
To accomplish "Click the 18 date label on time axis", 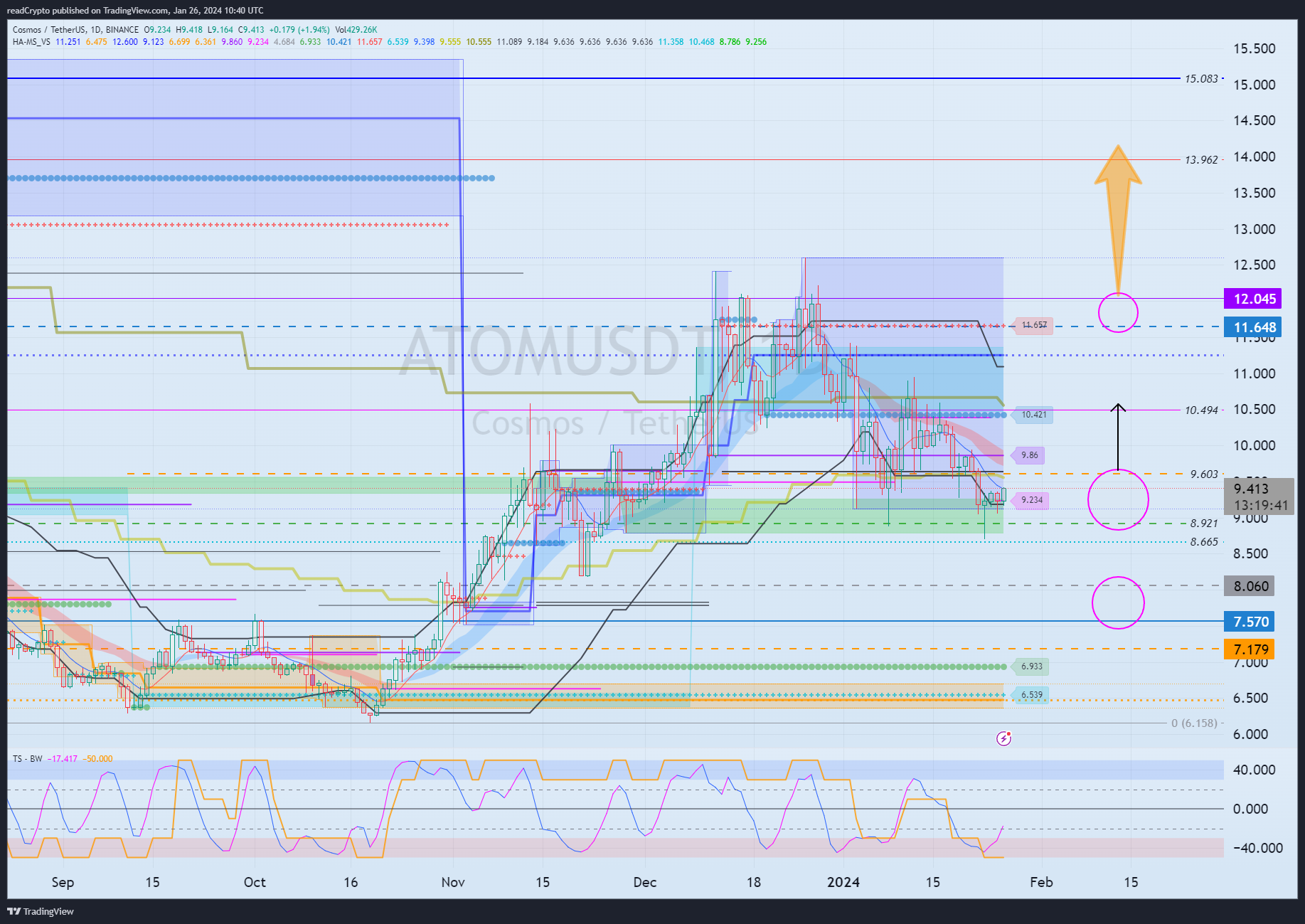I will [754, 882].
